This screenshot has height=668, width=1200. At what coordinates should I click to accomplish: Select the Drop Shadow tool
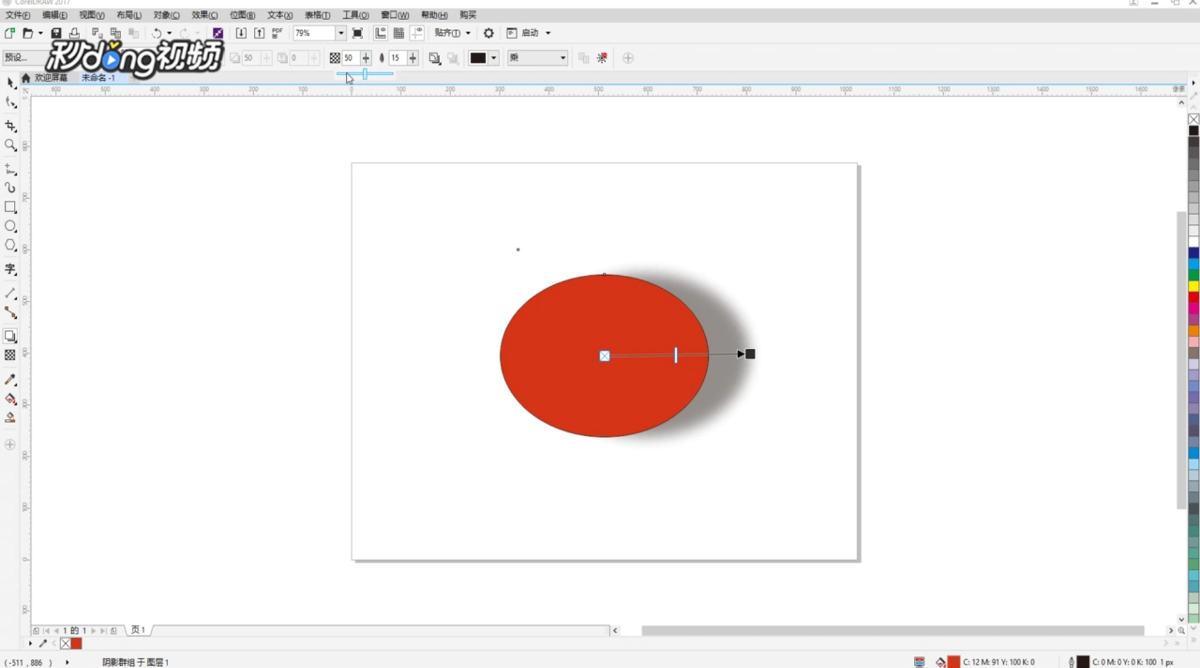(11, 336)
